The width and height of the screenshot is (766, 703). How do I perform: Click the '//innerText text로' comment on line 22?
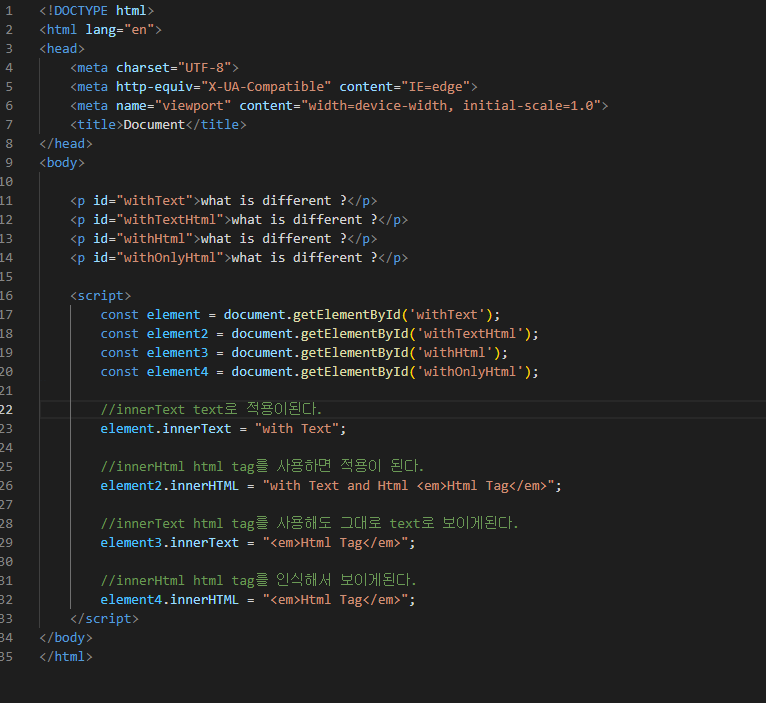click(169, 409)
